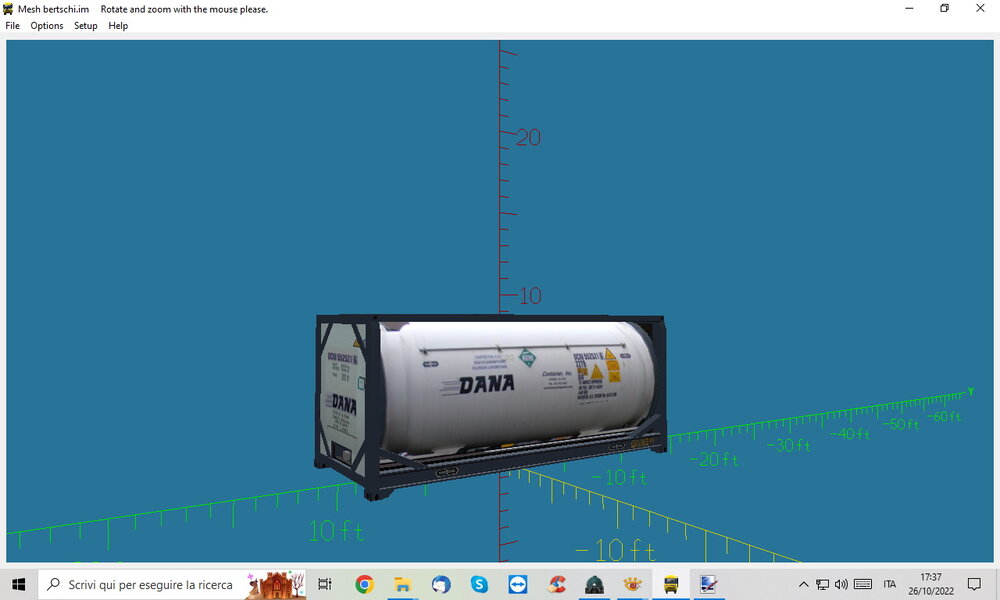Open Task View from the taskbar
1000x600 pixels.
coord(325,584)
